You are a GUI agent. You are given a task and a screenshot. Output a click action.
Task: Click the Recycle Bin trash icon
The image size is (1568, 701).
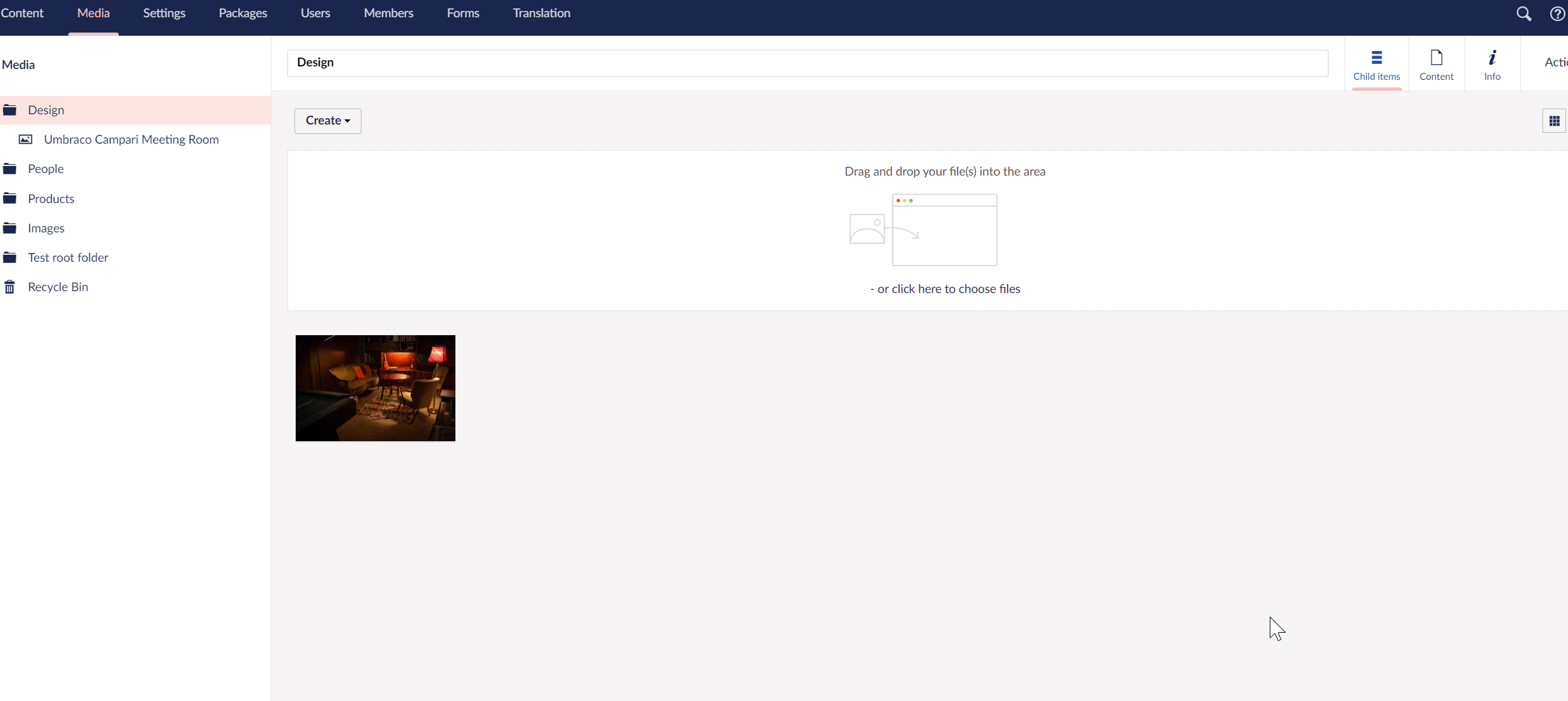click(x=10, y=287)
